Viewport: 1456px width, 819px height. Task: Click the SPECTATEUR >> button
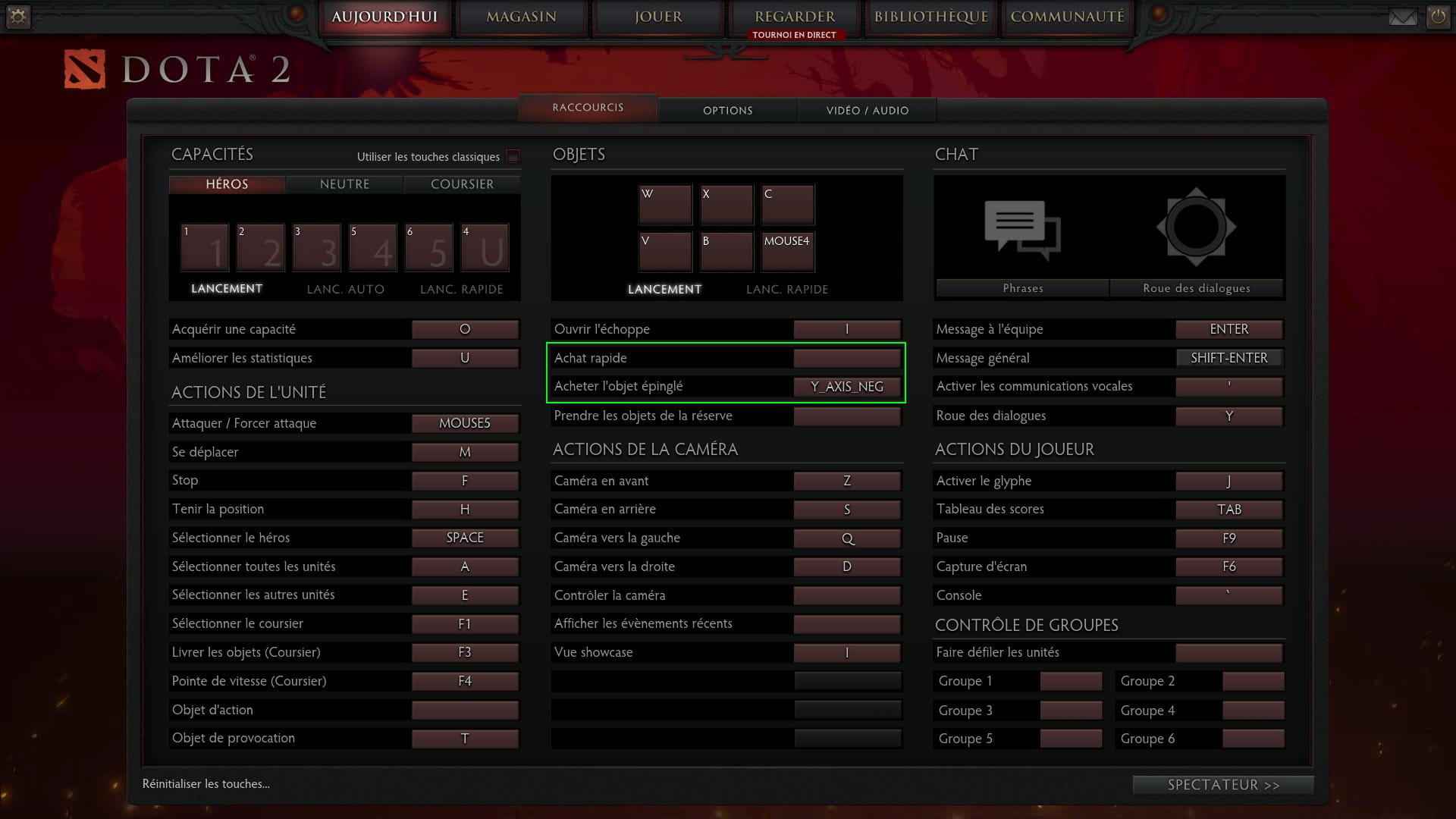pyautogui.click(x=1222, y=785)
